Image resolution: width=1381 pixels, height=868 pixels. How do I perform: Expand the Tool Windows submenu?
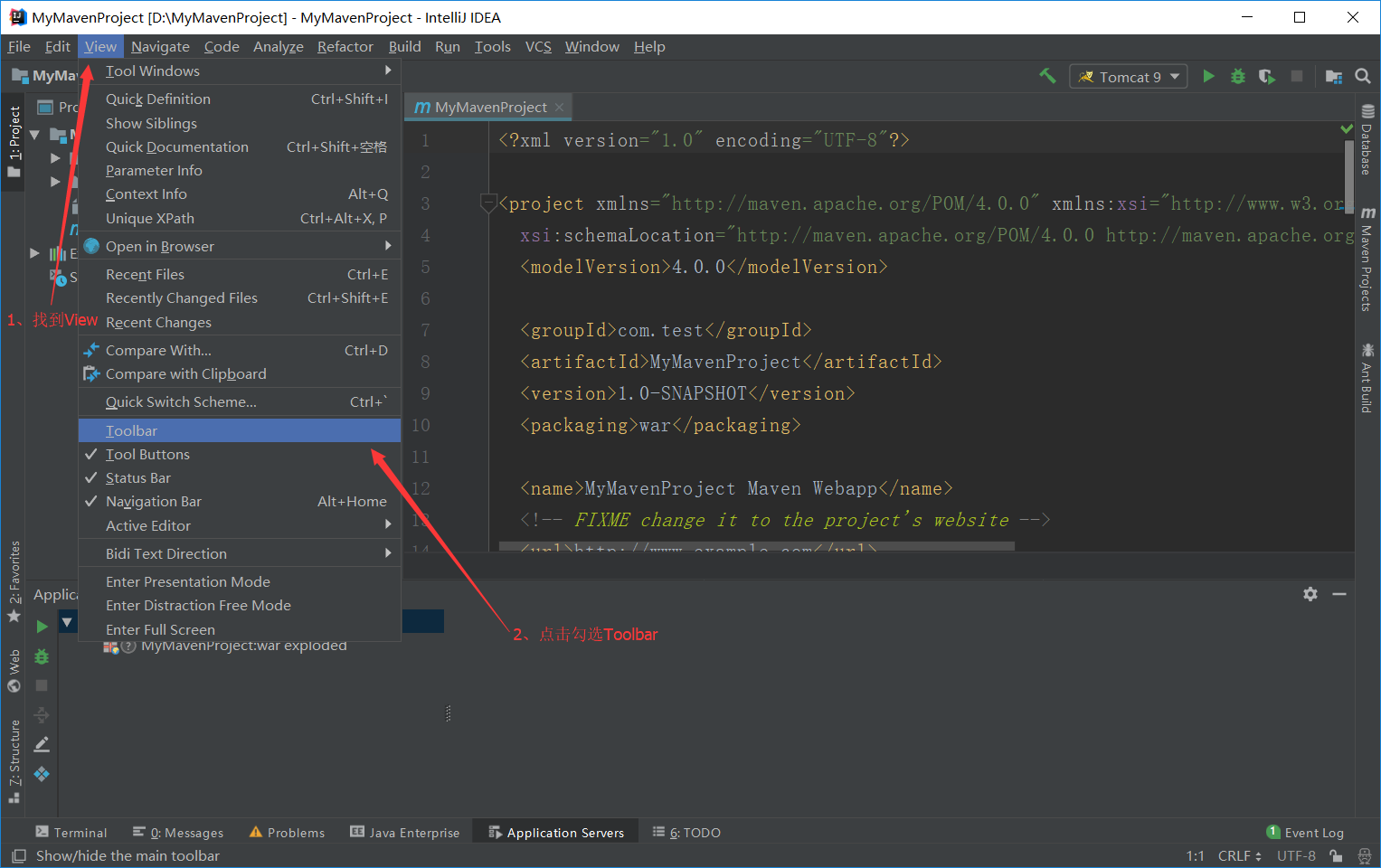click(152, 71)
